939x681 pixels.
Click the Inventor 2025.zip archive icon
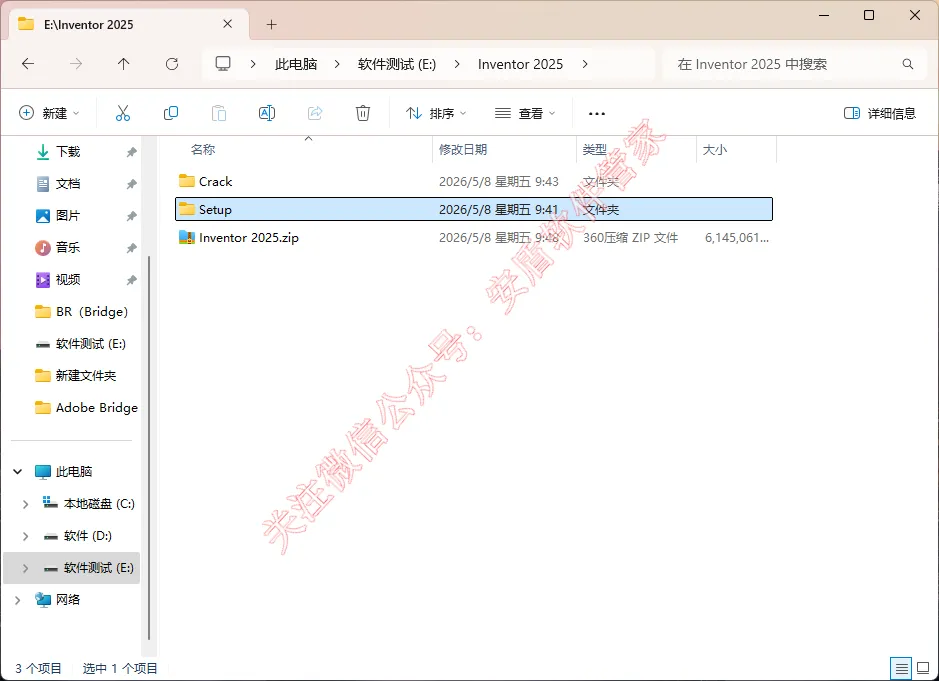point(187,237)
